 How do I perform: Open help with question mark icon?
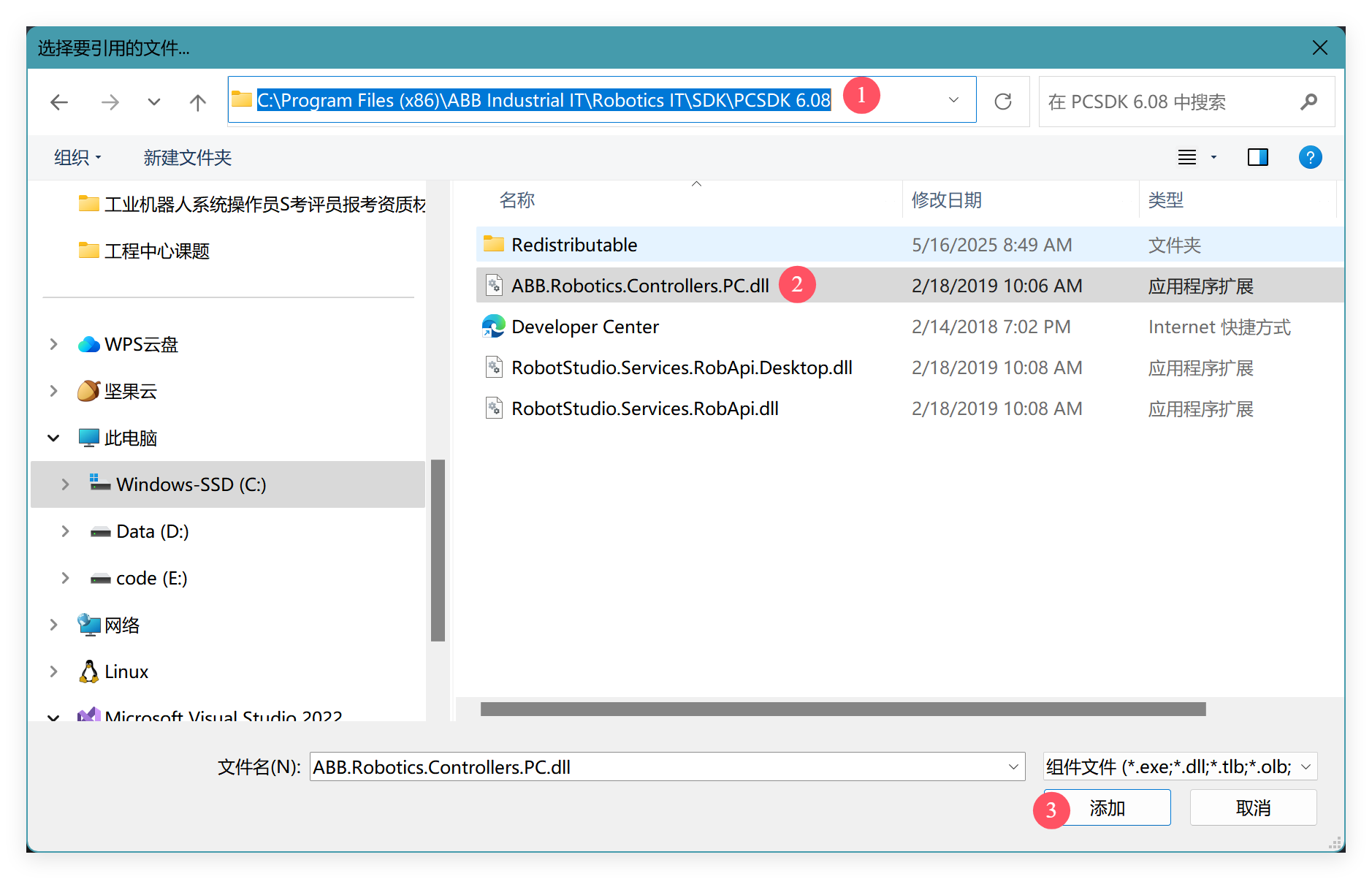point(1310,157)
